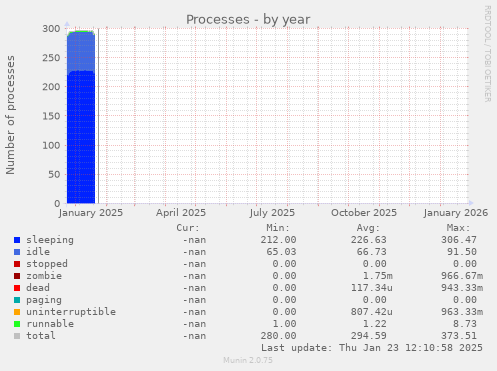This screenshot has height=371, width=497.
Task: Click the lighter blue idle band in graph
Action: click(81, 52)
